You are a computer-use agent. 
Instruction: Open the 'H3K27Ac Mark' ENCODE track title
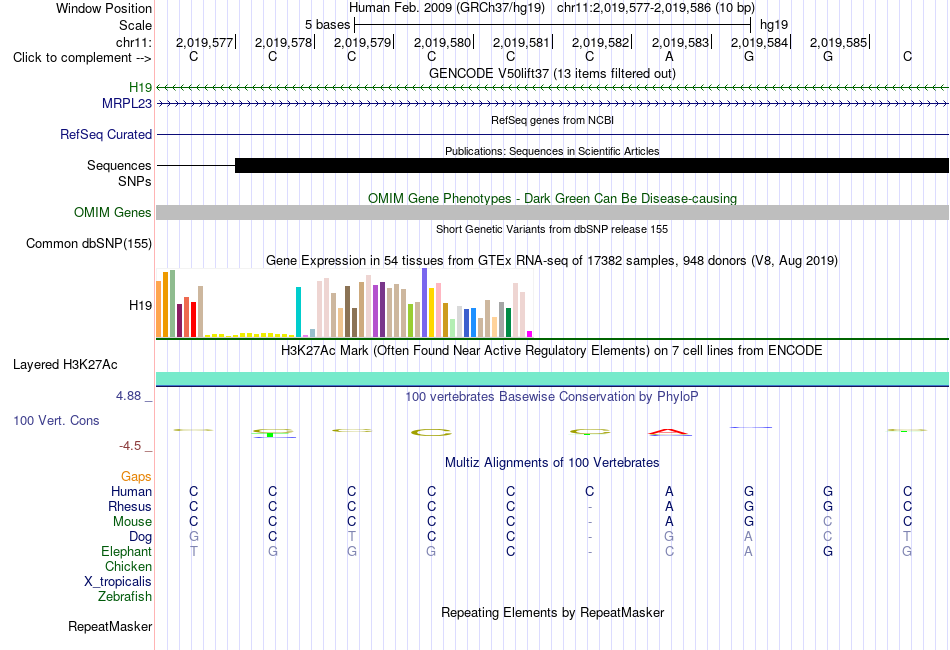(x=552, y=350)
